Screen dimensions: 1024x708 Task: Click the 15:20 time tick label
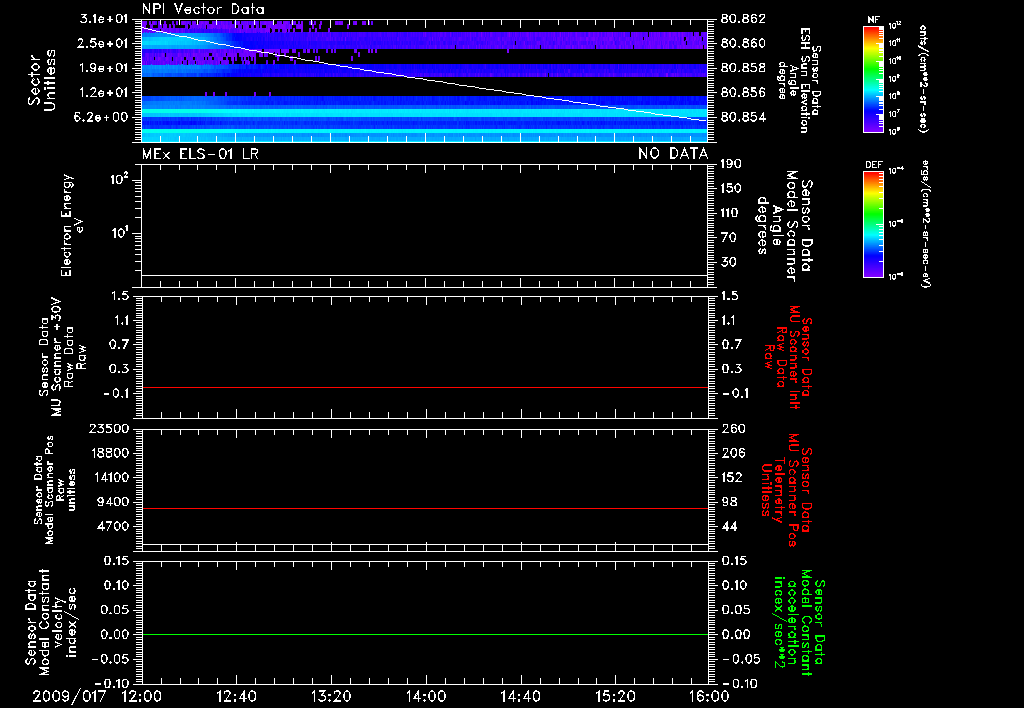click(x=615, y=696)
